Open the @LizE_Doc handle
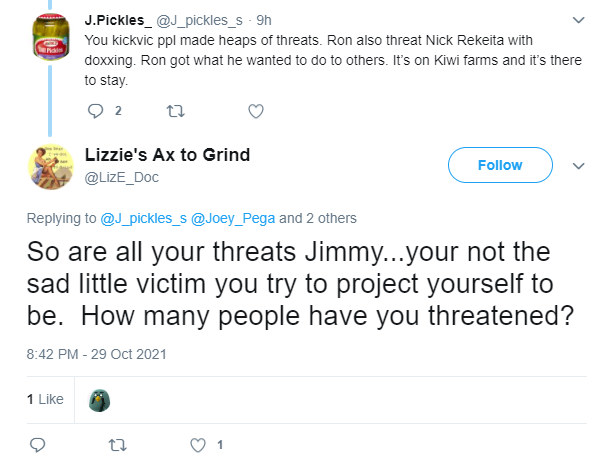Screen dimensions: 611x474 [x=122, y=177]
